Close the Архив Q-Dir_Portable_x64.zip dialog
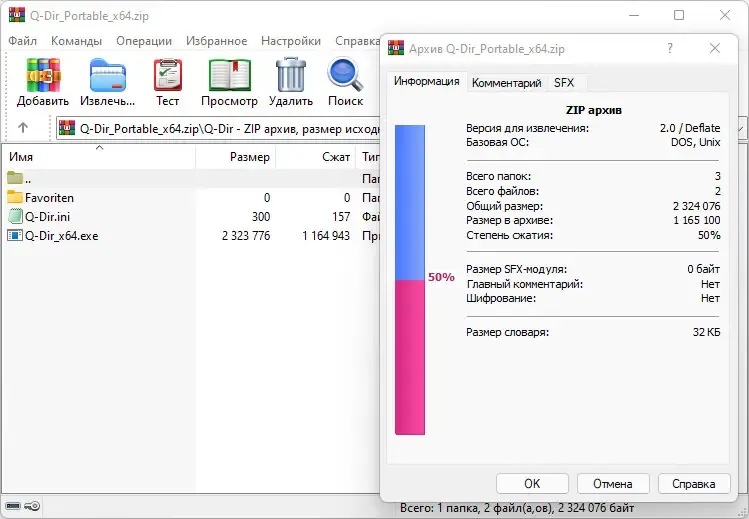The width and height of the screenshot is (749, 519). (715, 48)
